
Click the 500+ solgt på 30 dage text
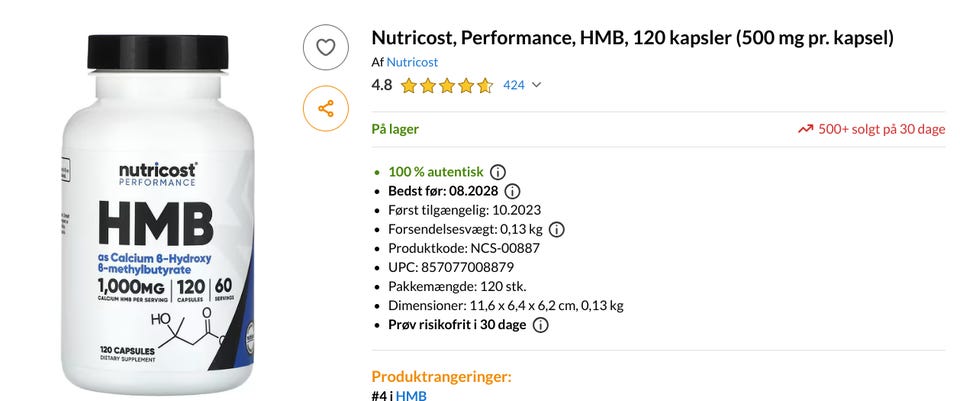pos(882,129)
